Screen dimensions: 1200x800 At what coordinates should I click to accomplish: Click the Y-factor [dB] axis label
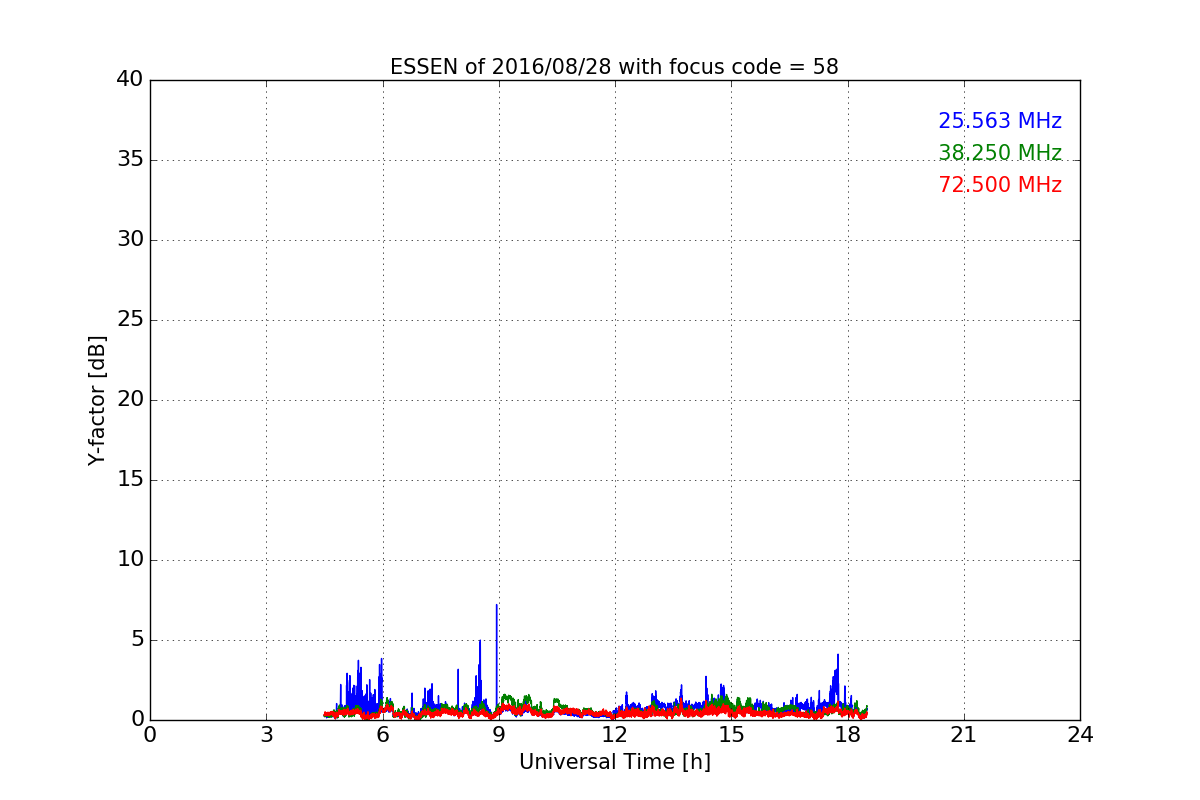pos(97,400)
